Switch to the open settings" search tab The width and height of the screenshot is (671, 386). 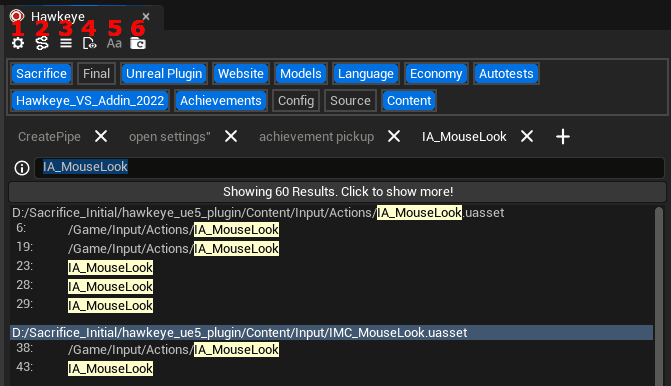pyautogui.click(x=170, y=137)
